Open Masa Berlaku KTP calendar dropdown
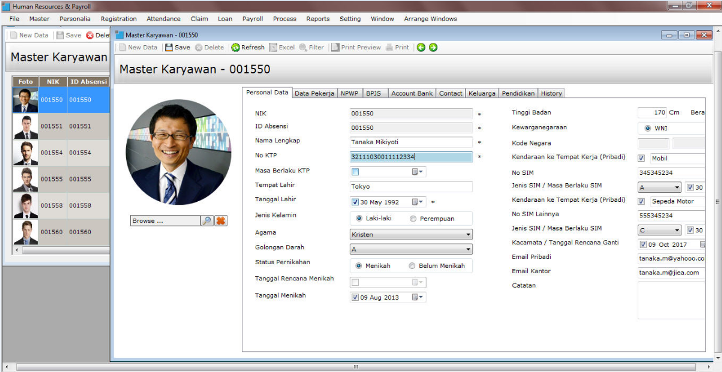This screenshot has height=372, width=722. (x=417, y=172)
